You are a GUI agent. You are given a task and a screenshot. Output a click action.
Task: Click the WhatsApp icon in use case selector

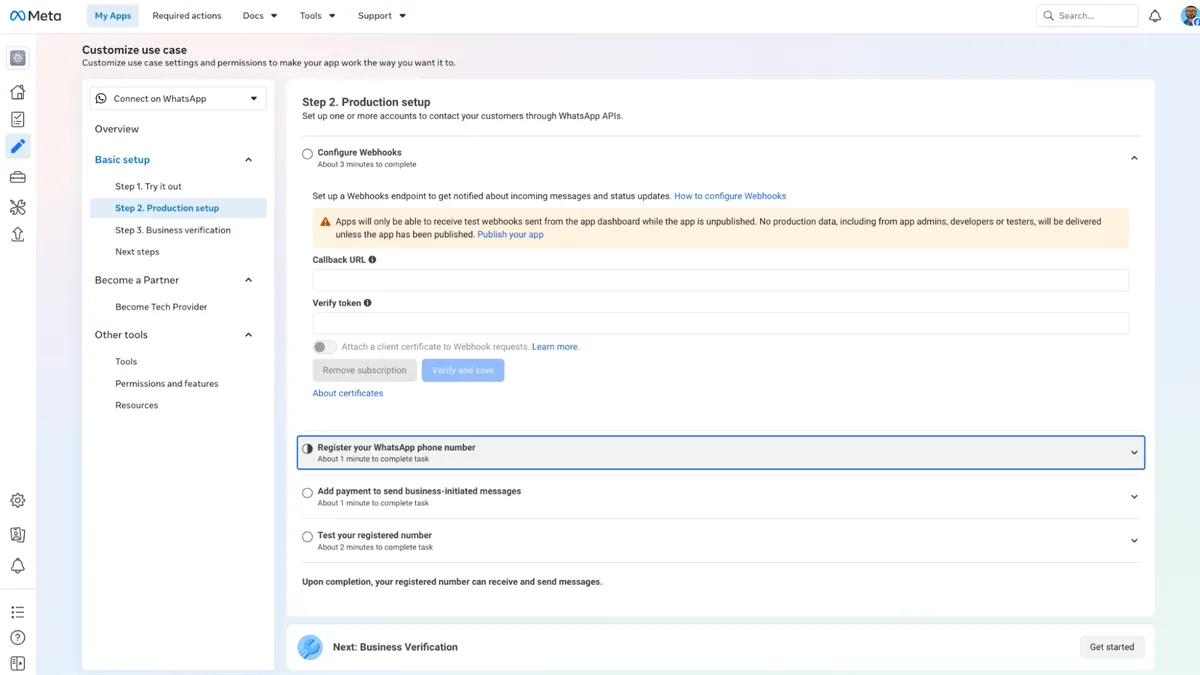pos(101,99)
